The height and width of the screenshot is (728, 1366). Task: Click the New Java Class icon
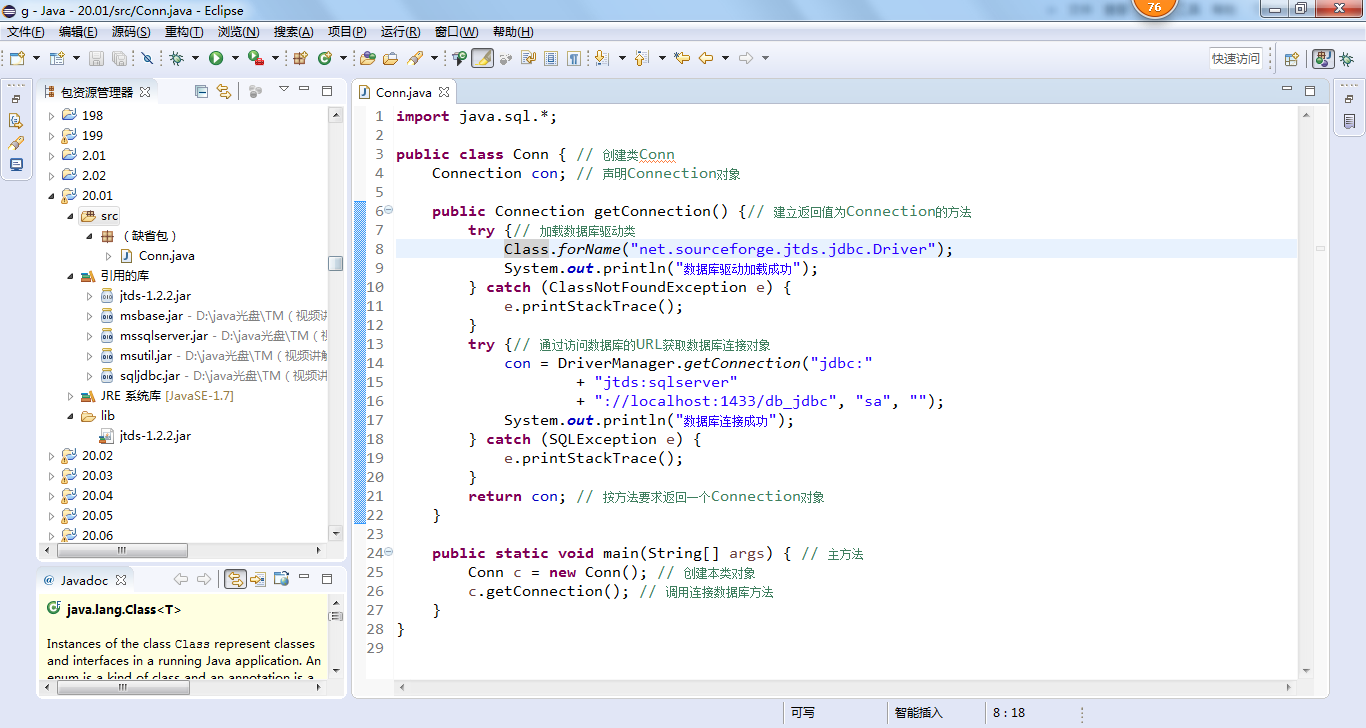324,58
